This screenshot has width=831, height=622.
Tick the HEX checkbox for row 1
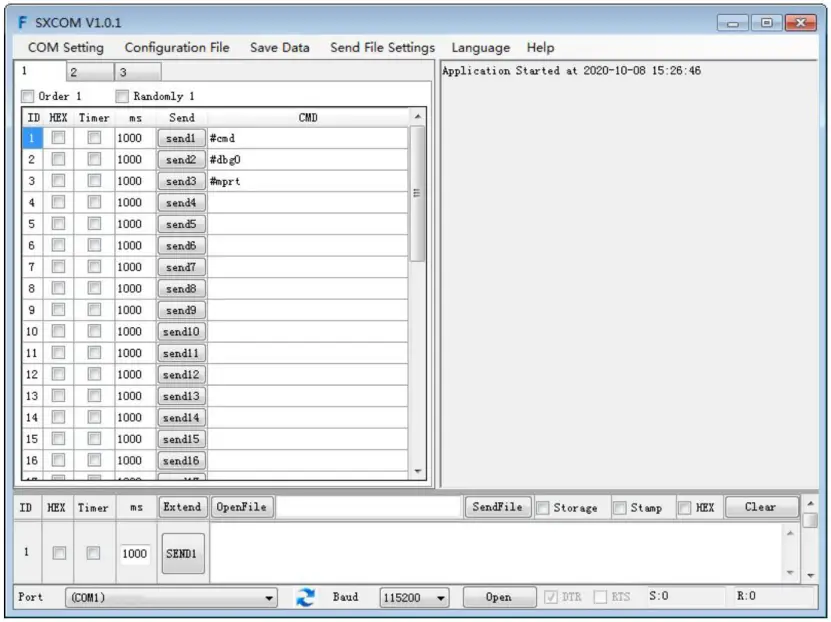(58, 138)
